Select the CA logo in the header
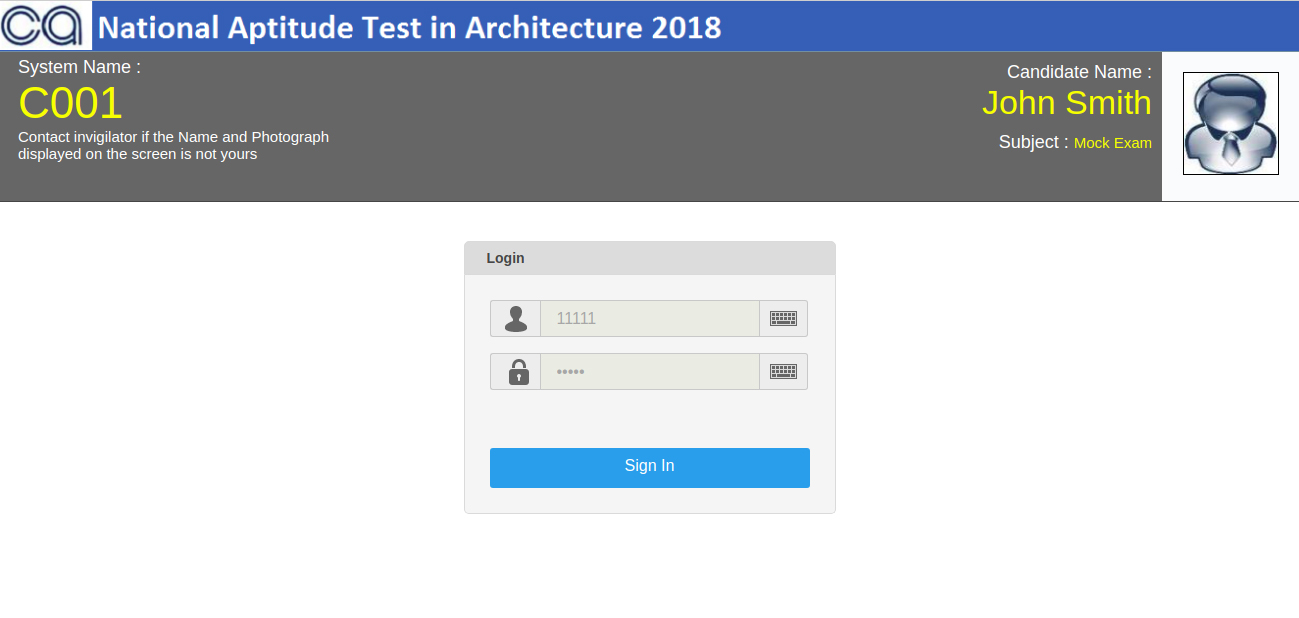The height and width of the screenshot is (618, 1299). click(x=45, y=25)
